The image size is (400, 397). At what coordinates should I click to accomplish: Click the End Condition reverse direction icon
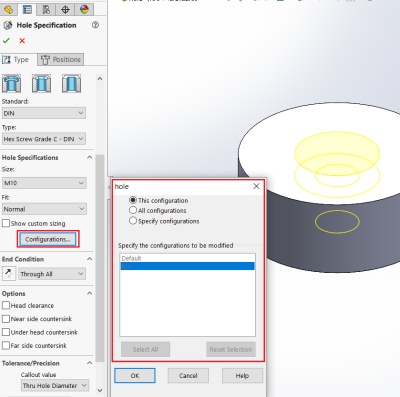coord(8,274)
